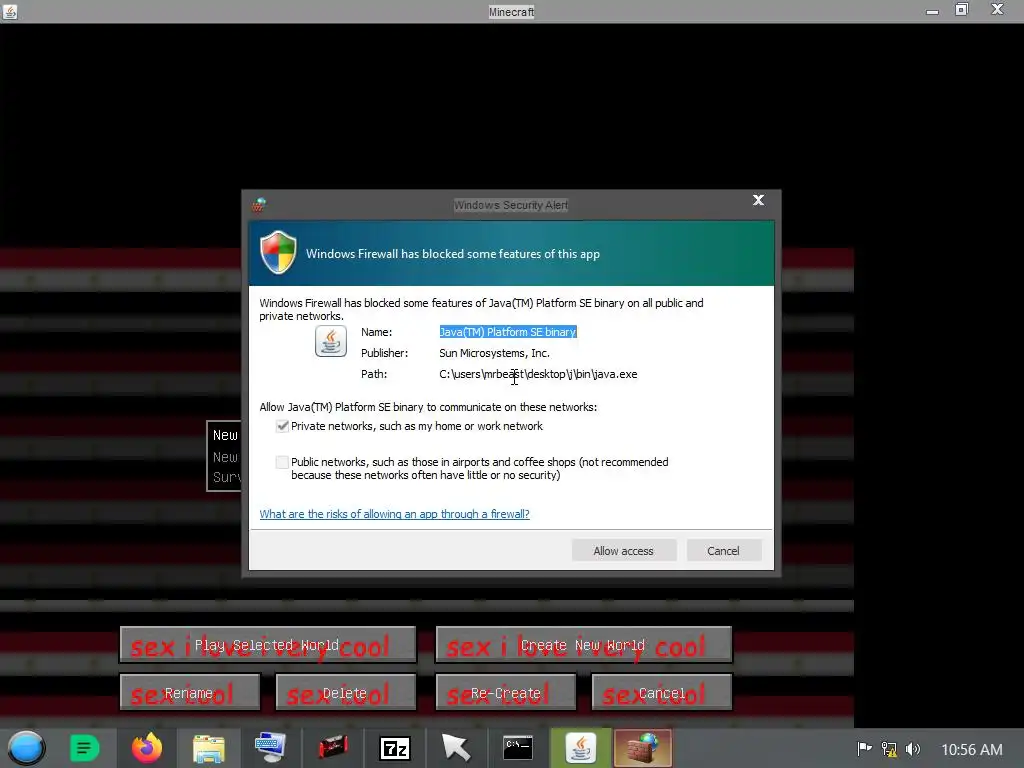Click the firewall icon in Security Alert title bar

(x=259, y=205)
